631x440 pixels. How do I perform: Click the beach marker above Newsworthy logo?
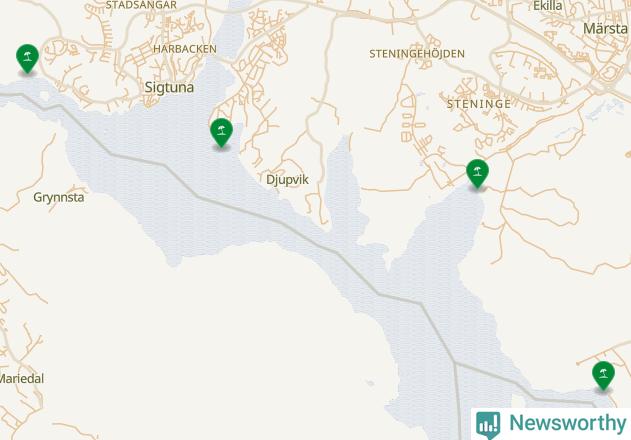coord(603,376)
